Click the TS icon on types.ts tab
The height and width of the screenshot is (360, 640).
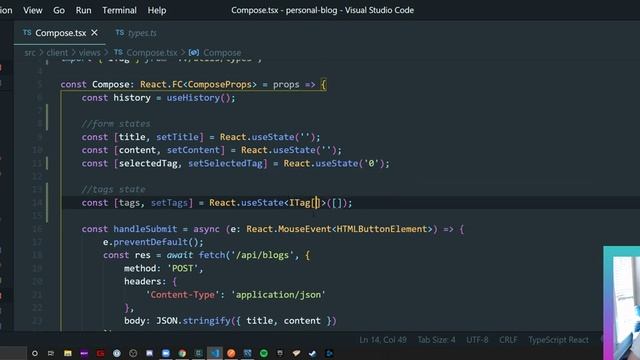click(x=120, y=33)
